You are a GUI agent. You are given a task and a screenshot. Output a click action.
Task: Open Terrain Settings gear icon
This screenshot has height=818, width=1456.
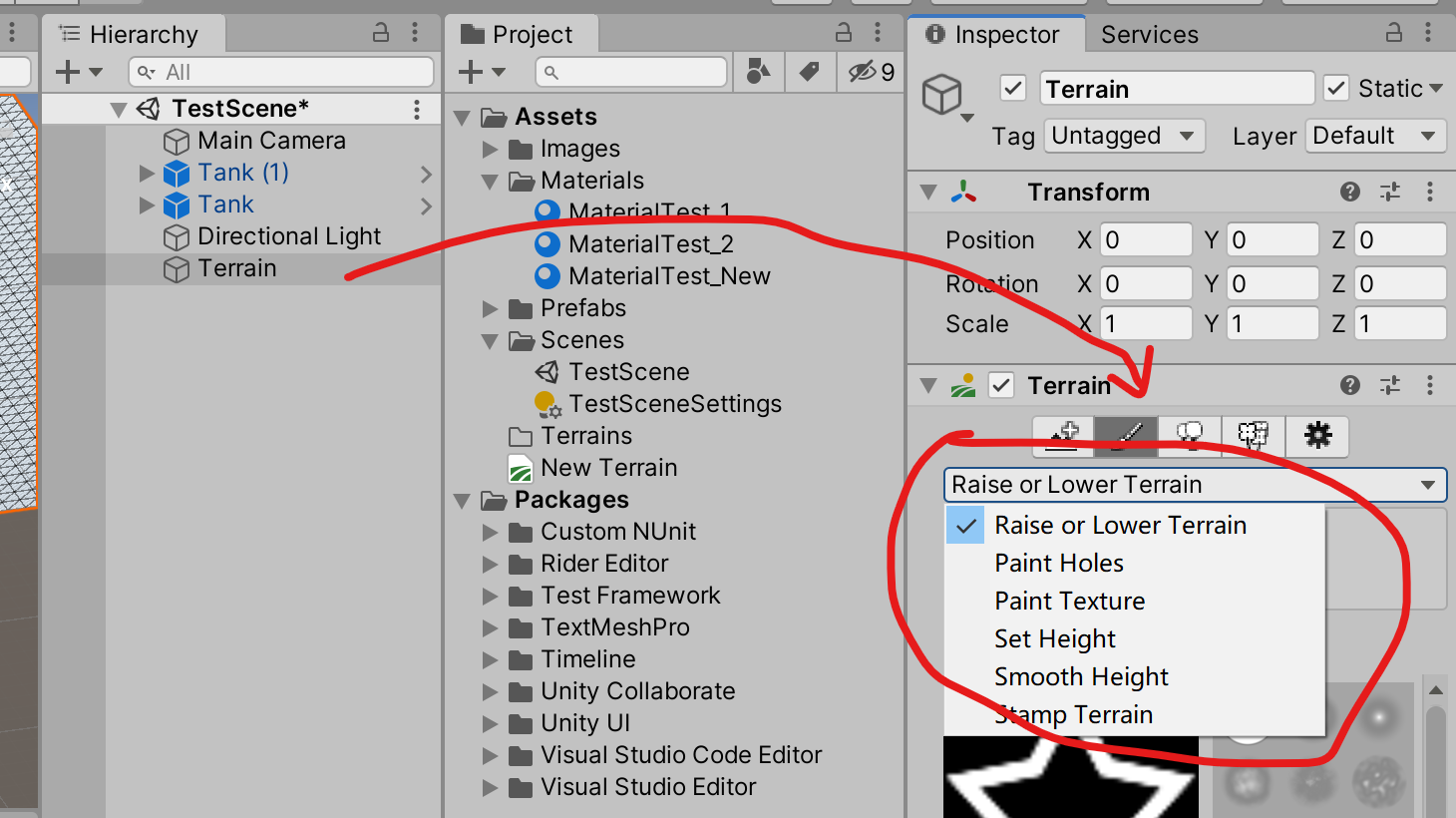[x=1317, y=436]
